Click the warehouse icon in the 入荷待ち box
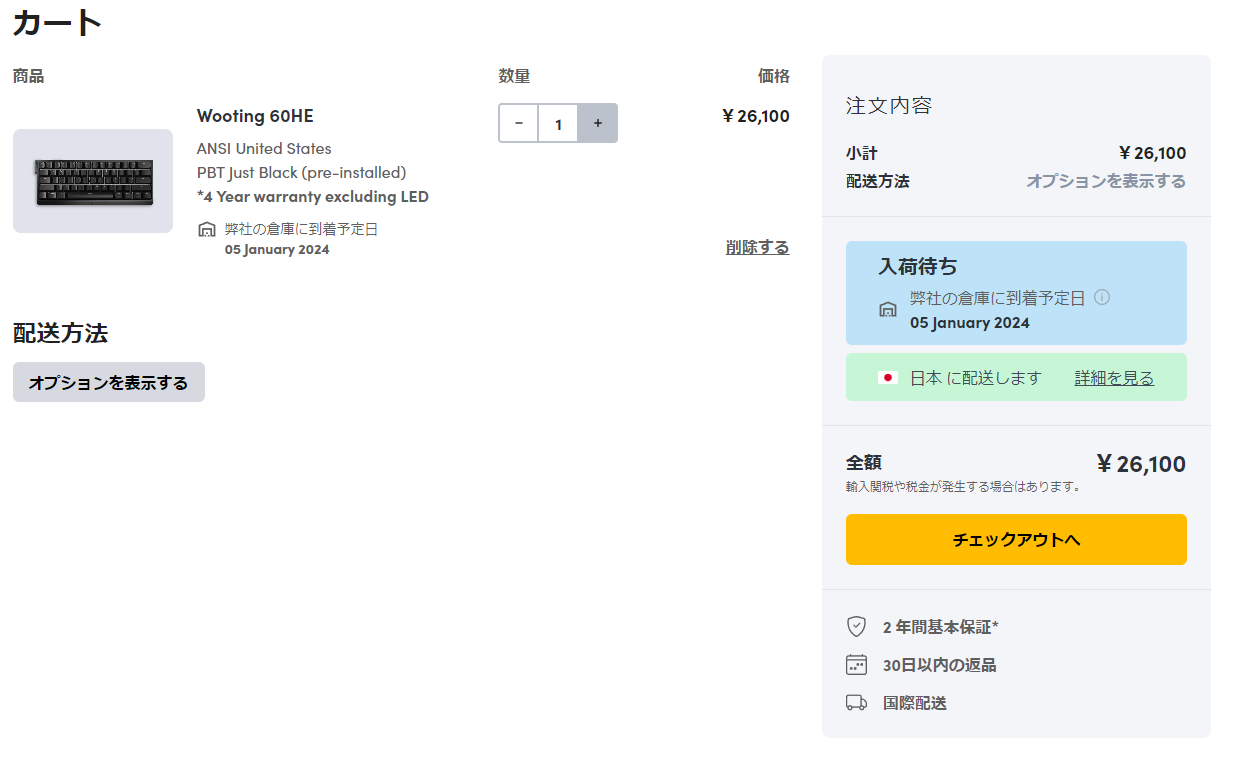The width and height of the screenshot is (1233, 762). (x=888, y=310)
